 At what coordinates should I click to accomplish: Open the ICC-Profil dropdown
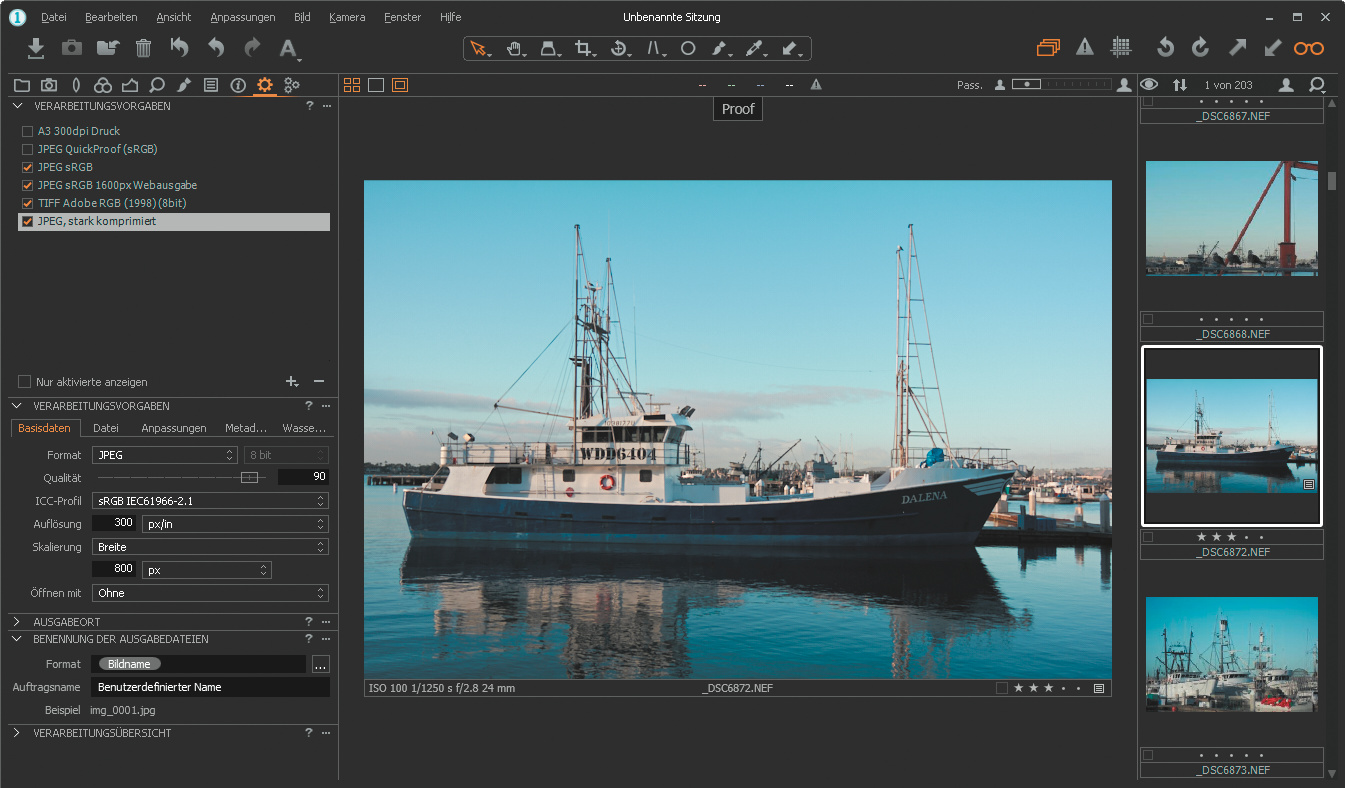(x=210, y=501)
